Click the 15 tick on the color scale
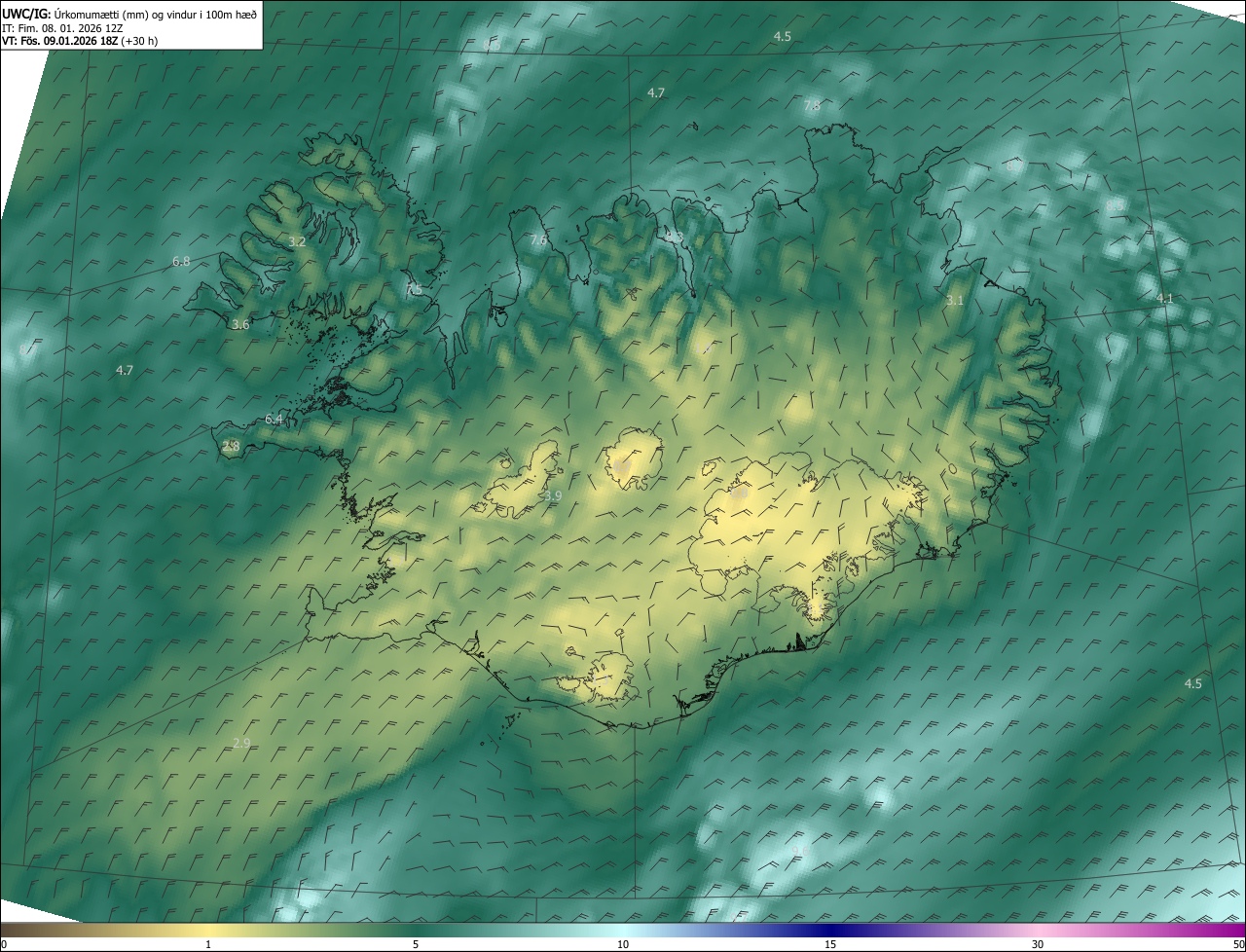This screenshot has height=952, width=1246. 830,945
